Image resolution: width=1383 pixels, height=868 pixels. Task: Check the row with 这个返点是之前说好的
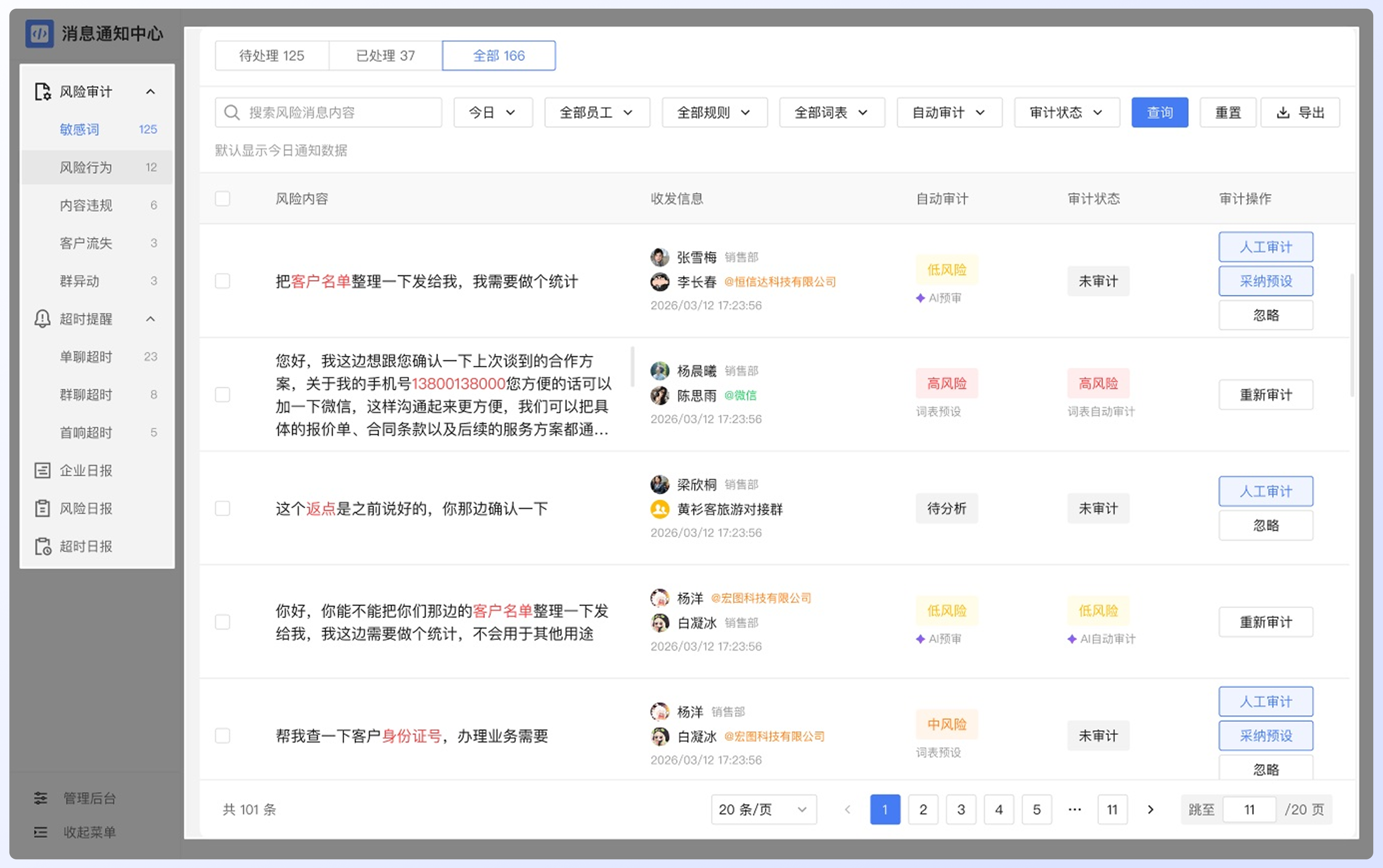223,509
